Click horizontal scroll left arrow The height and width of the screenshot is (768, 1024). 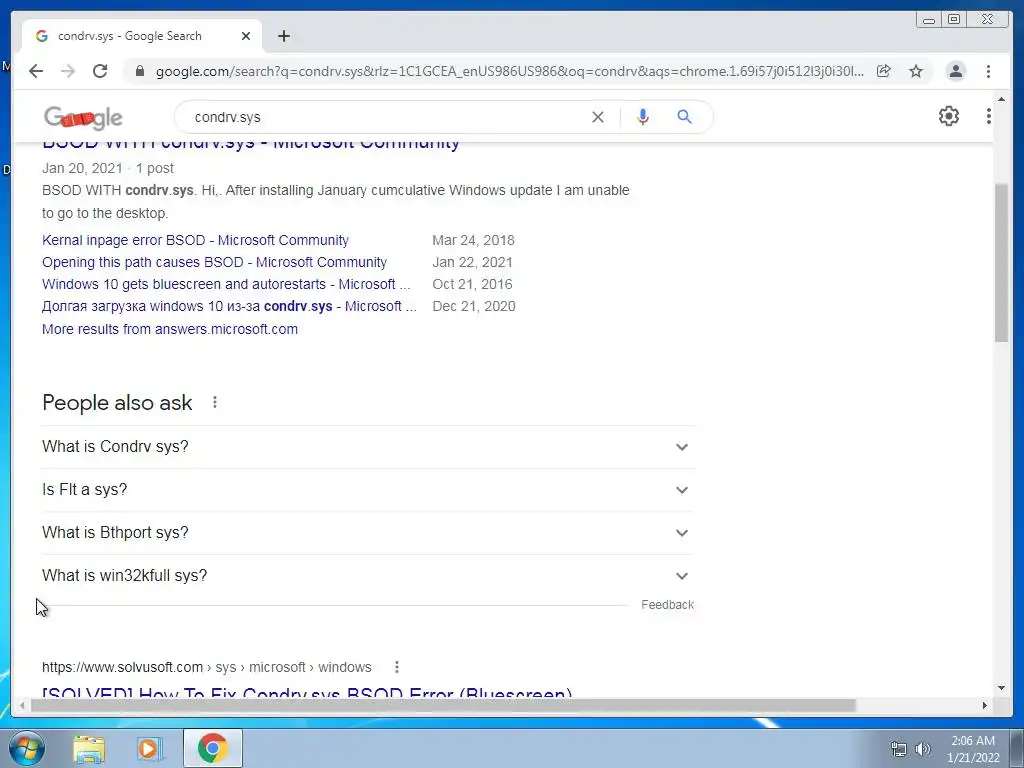click(x=22, y=705)
